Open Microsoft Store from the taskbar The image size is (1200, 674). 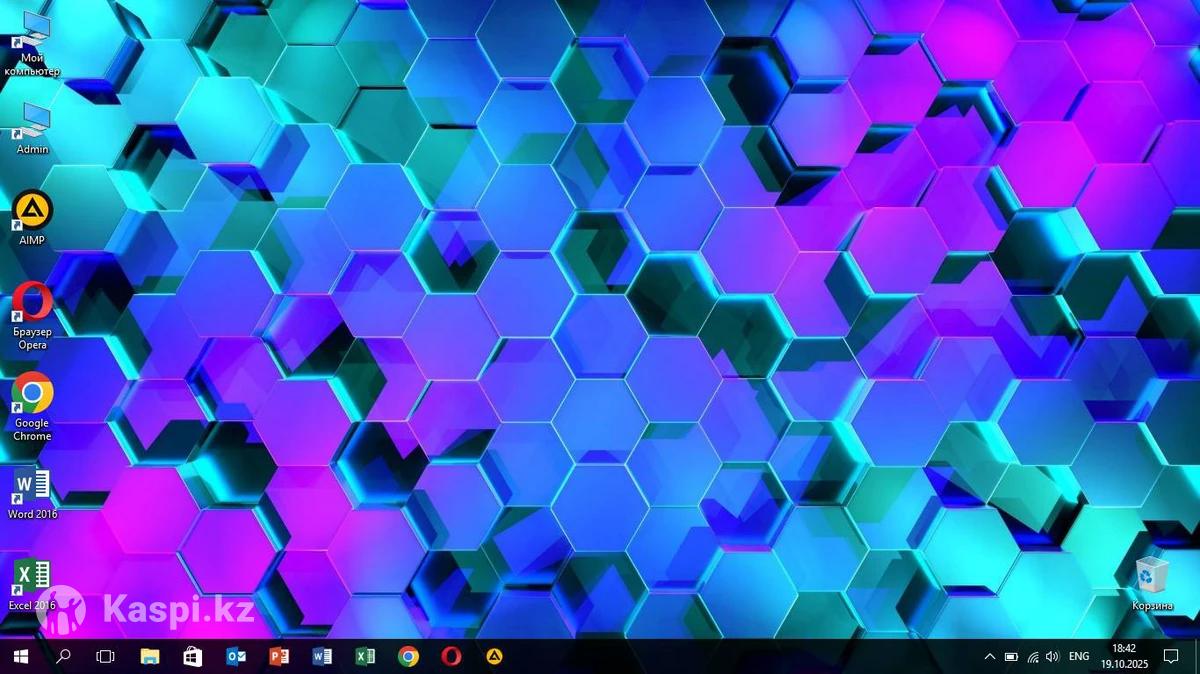click(193, 656)
